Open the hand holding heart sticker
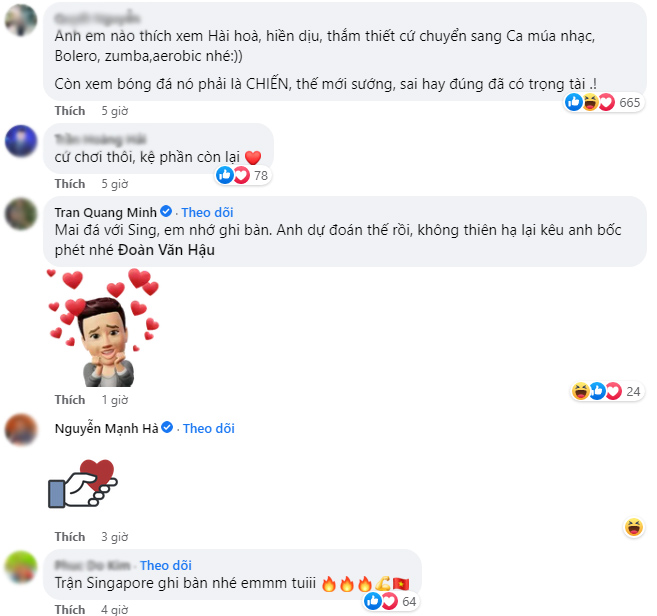The height and width of the screenshot is (616, 657). click(83, 484)
